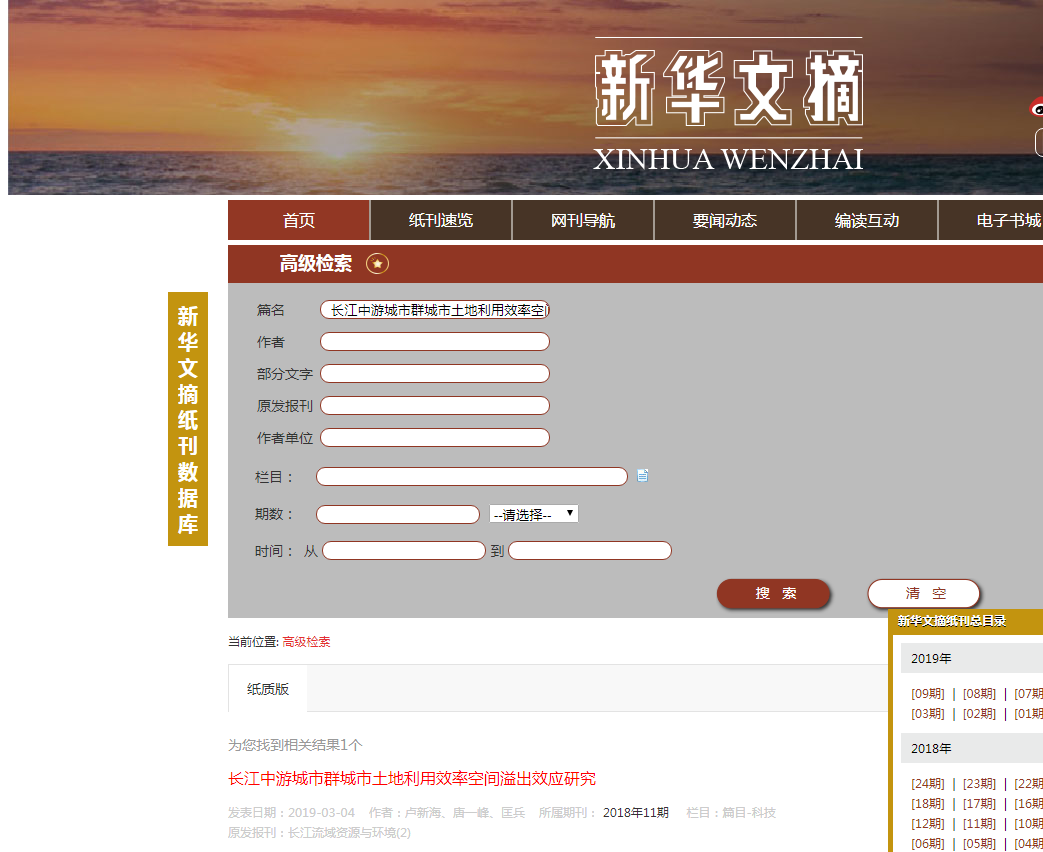Open 2018年 [12期] in the directory
This screenshot has height=852, width=1043.
[927, 823]
